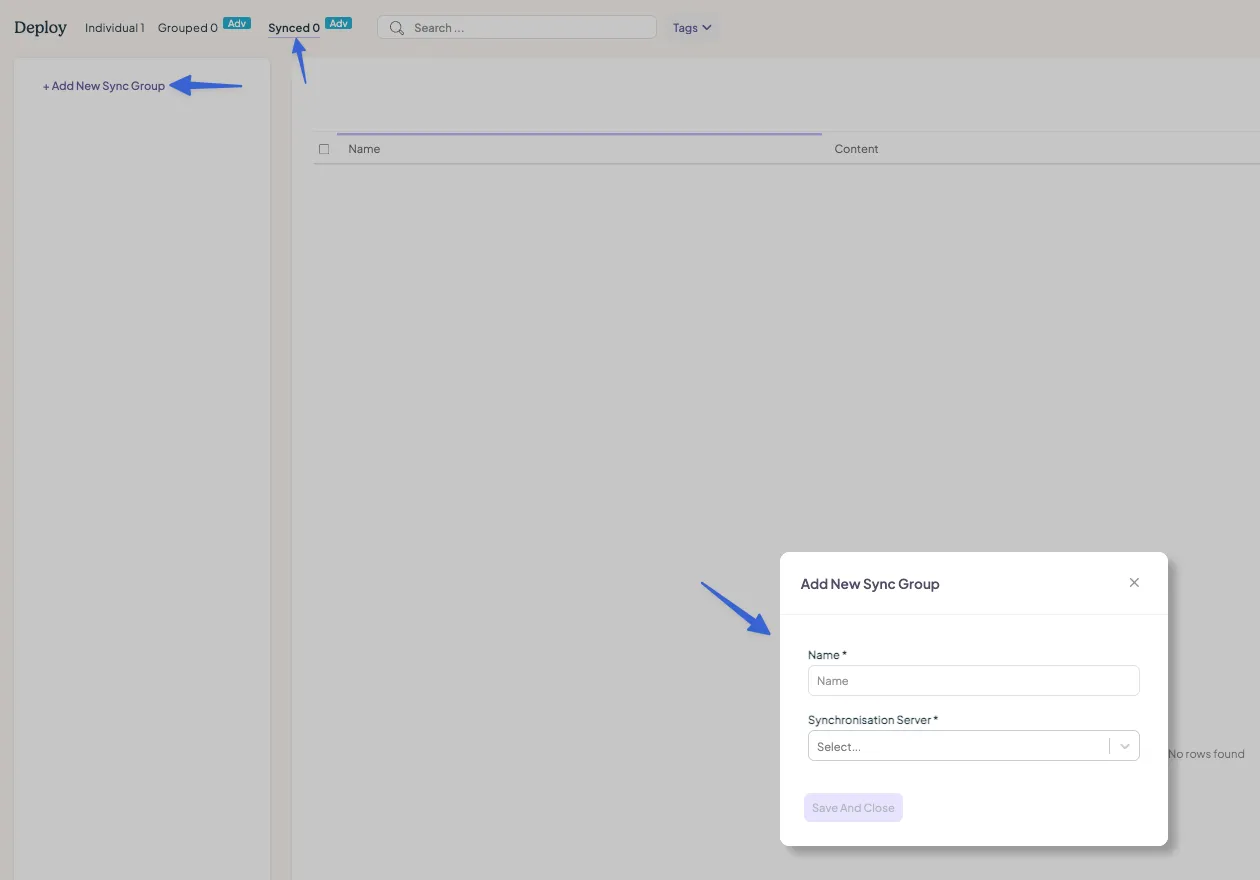The image size is (1260, 880).
Task: Click the Name field label in dialog
Action: coord(827,655)
